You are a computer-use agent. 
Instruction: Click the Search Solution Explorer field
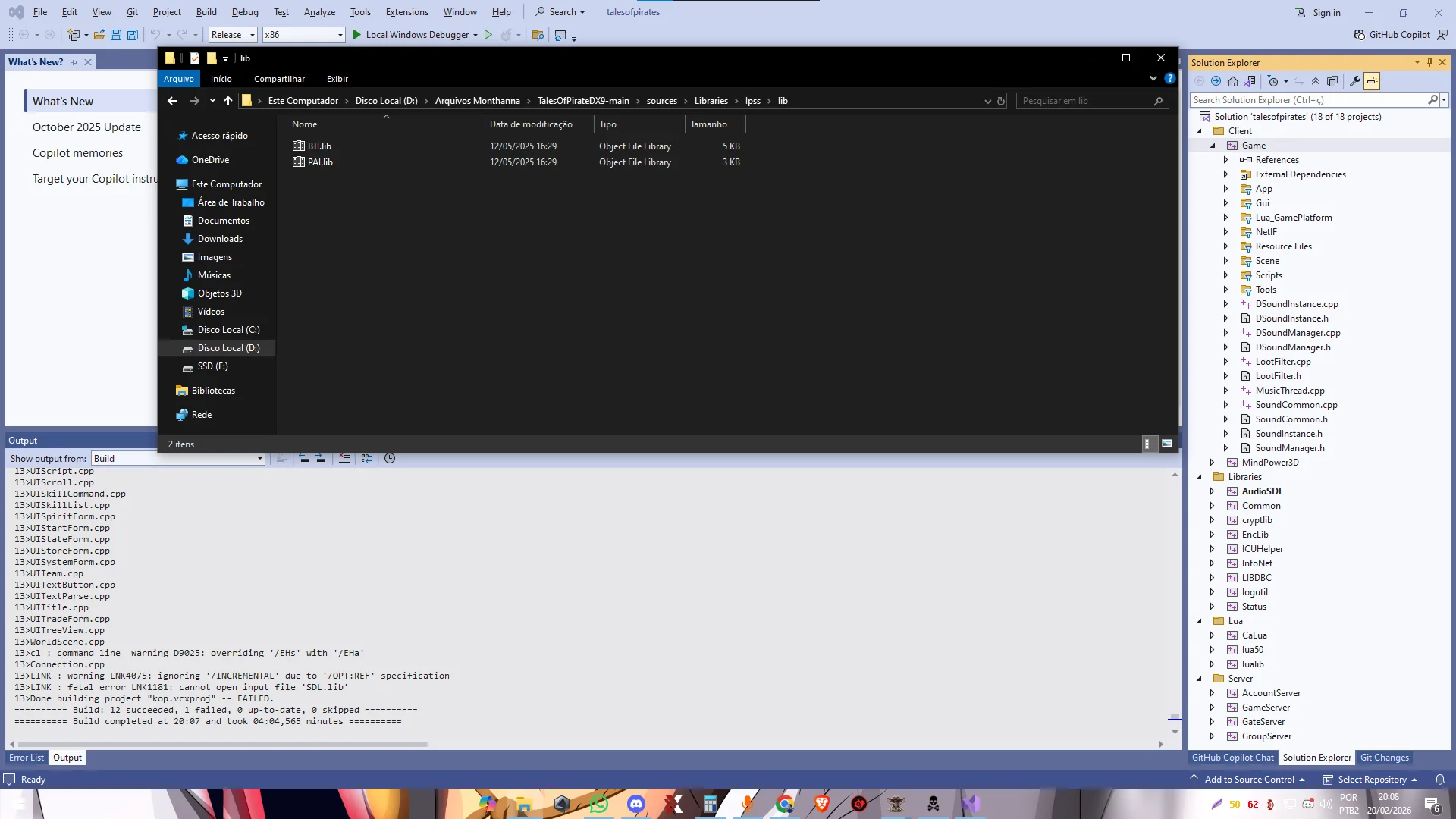[x=1307, y=100]
